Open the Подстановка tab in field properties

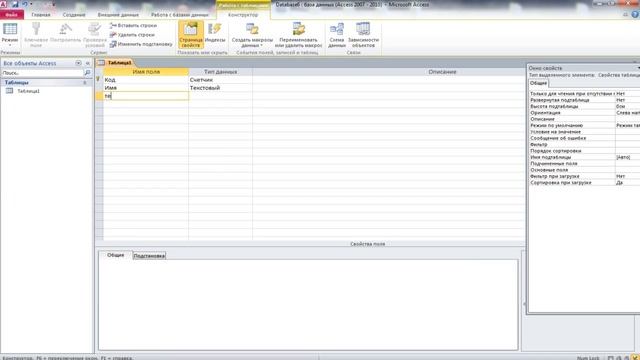coord(149,256)
